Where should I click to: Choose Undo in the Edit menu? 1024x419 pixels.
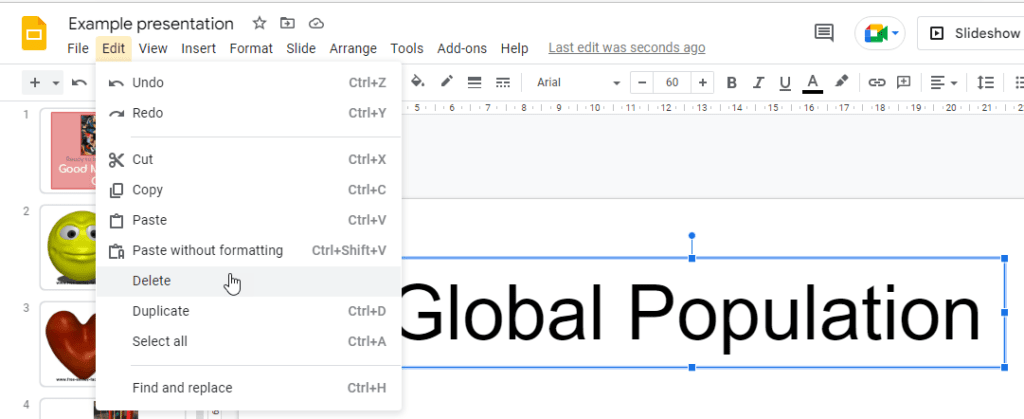point(249,83)
